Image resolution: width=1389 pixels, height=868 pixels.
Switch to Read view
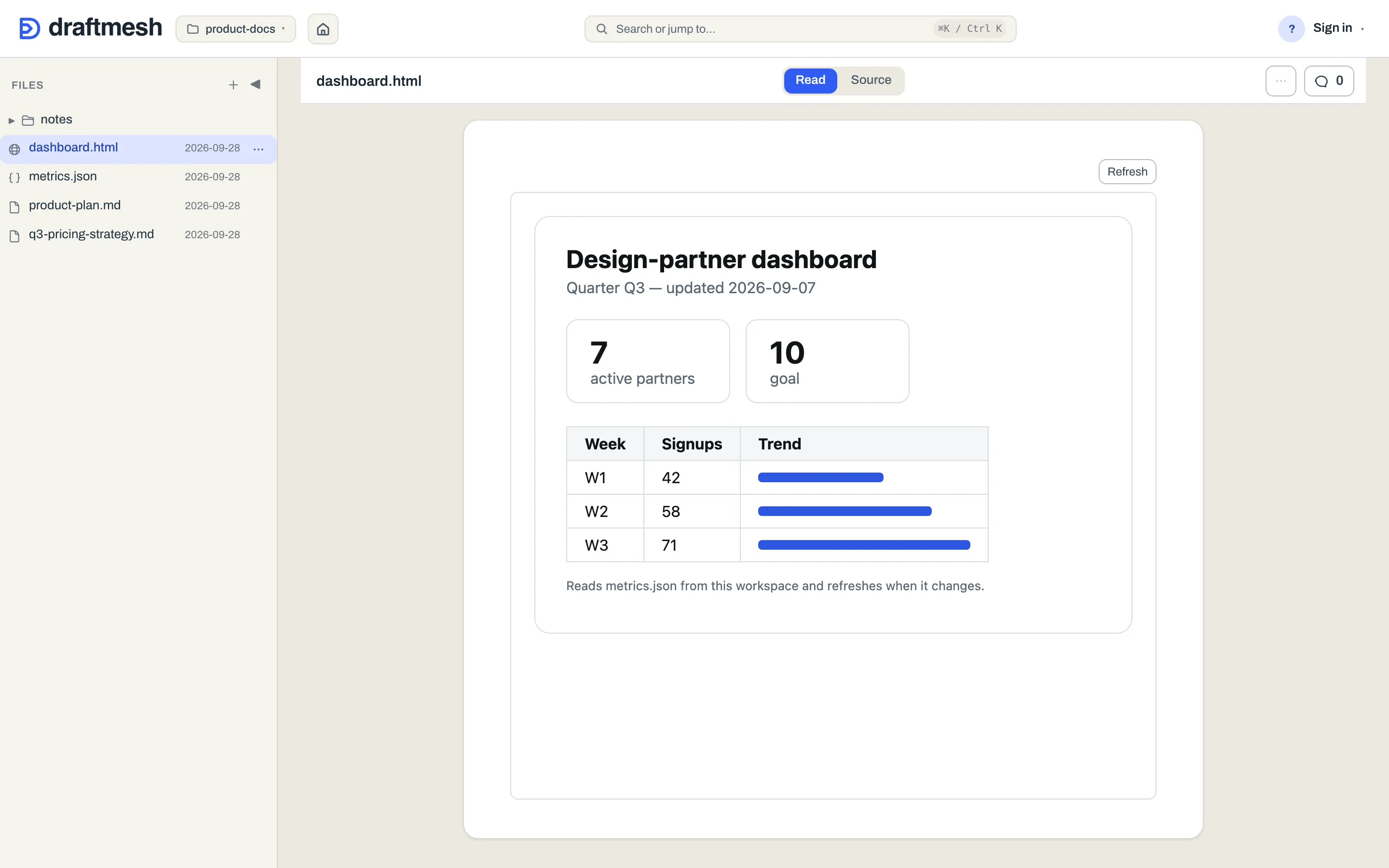[x=810, y=81]
